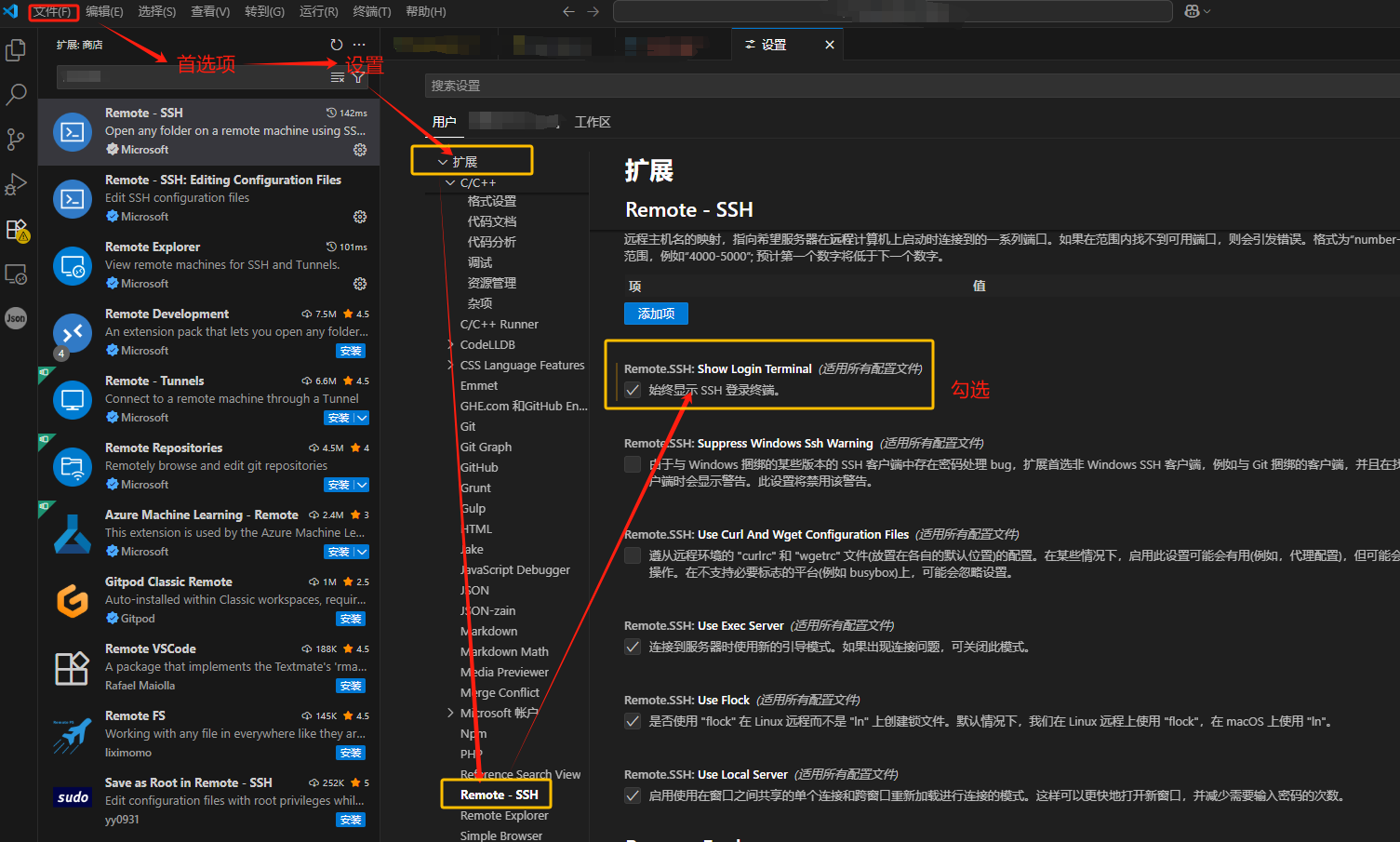This screenshot has height=842, width=1400.
Task: Open manage gear for Remote - SSH
Action: pos(360,150)
